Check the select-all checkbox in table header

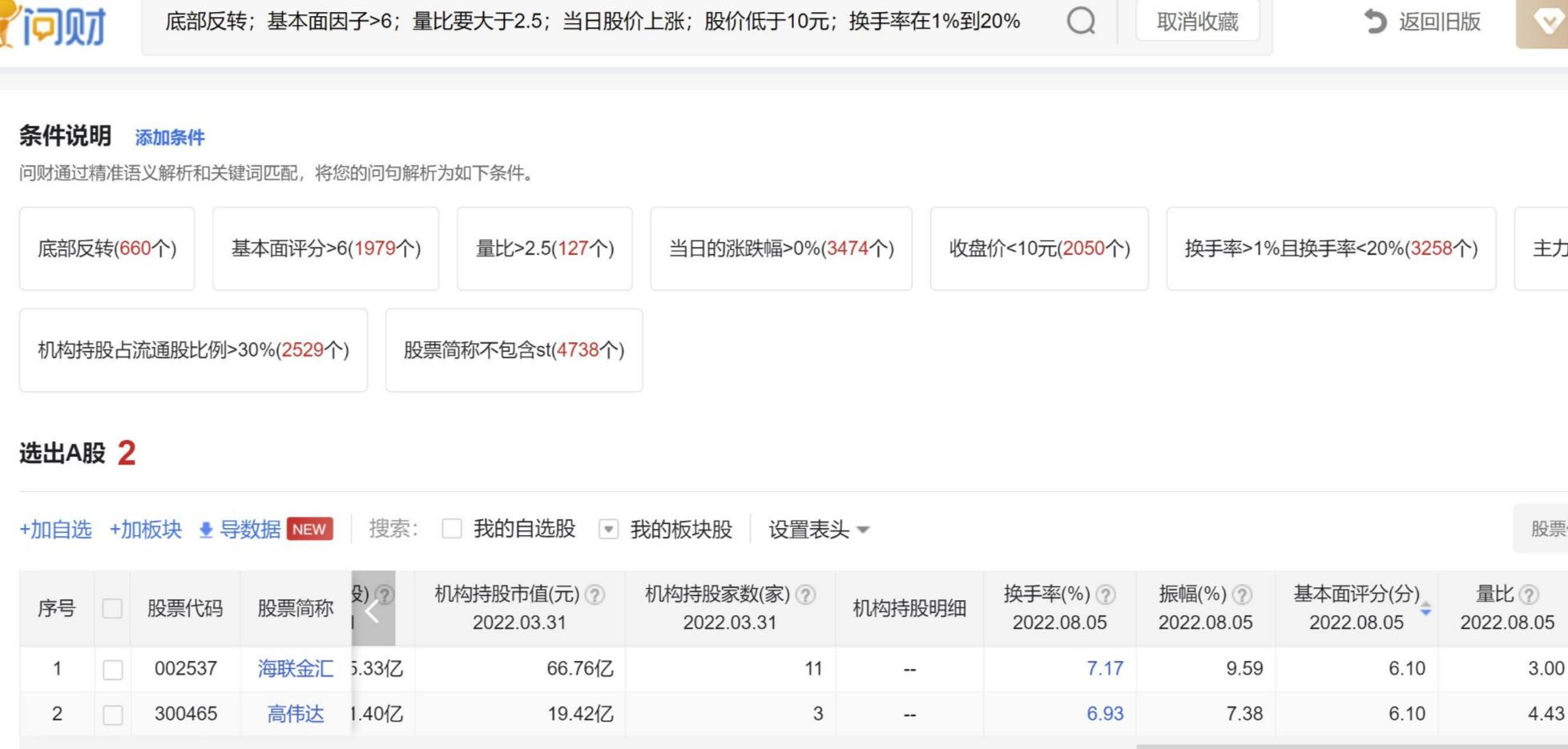[112, 609]
